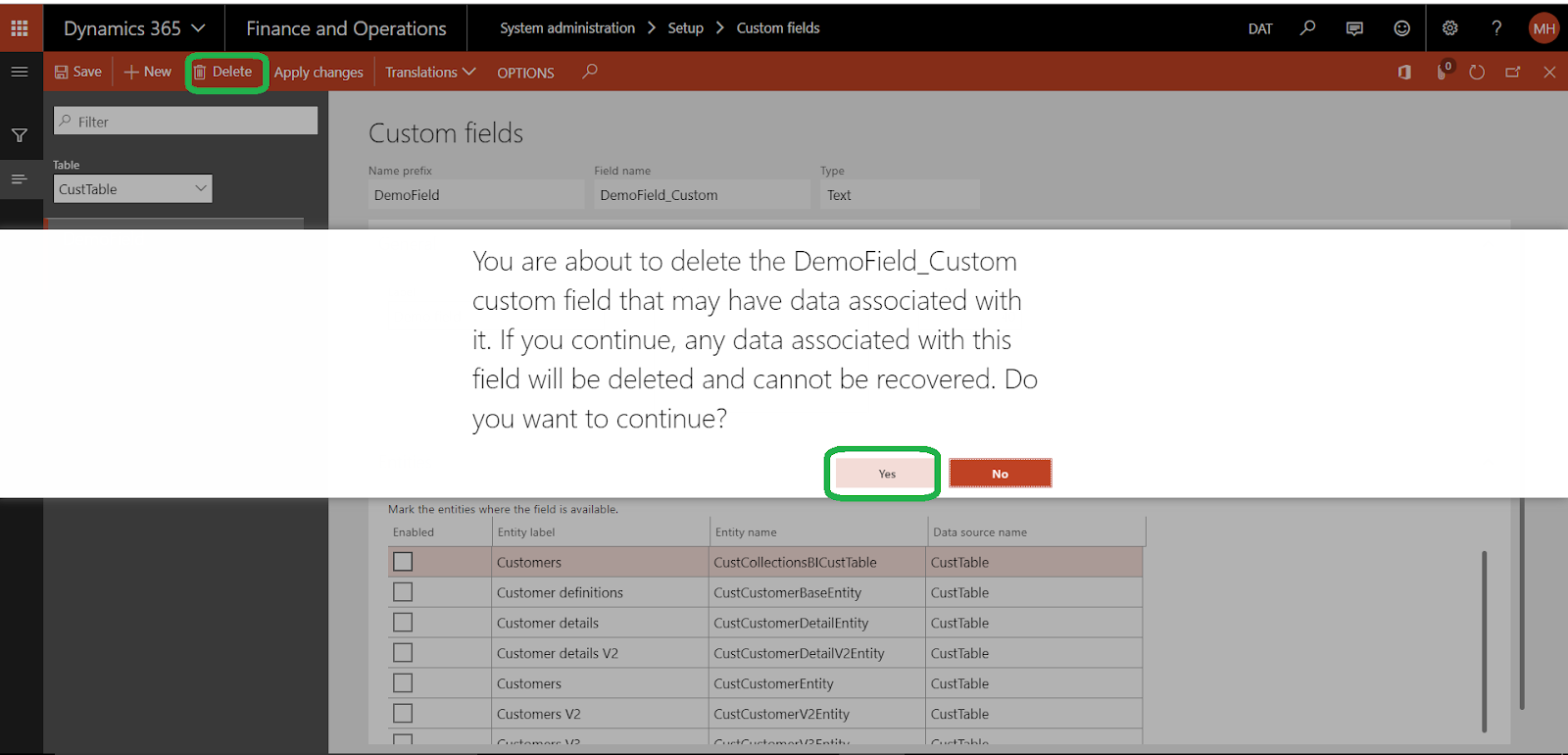Click the Custom fields breadcrumb
1568x755 pixels.
point(778,28)
